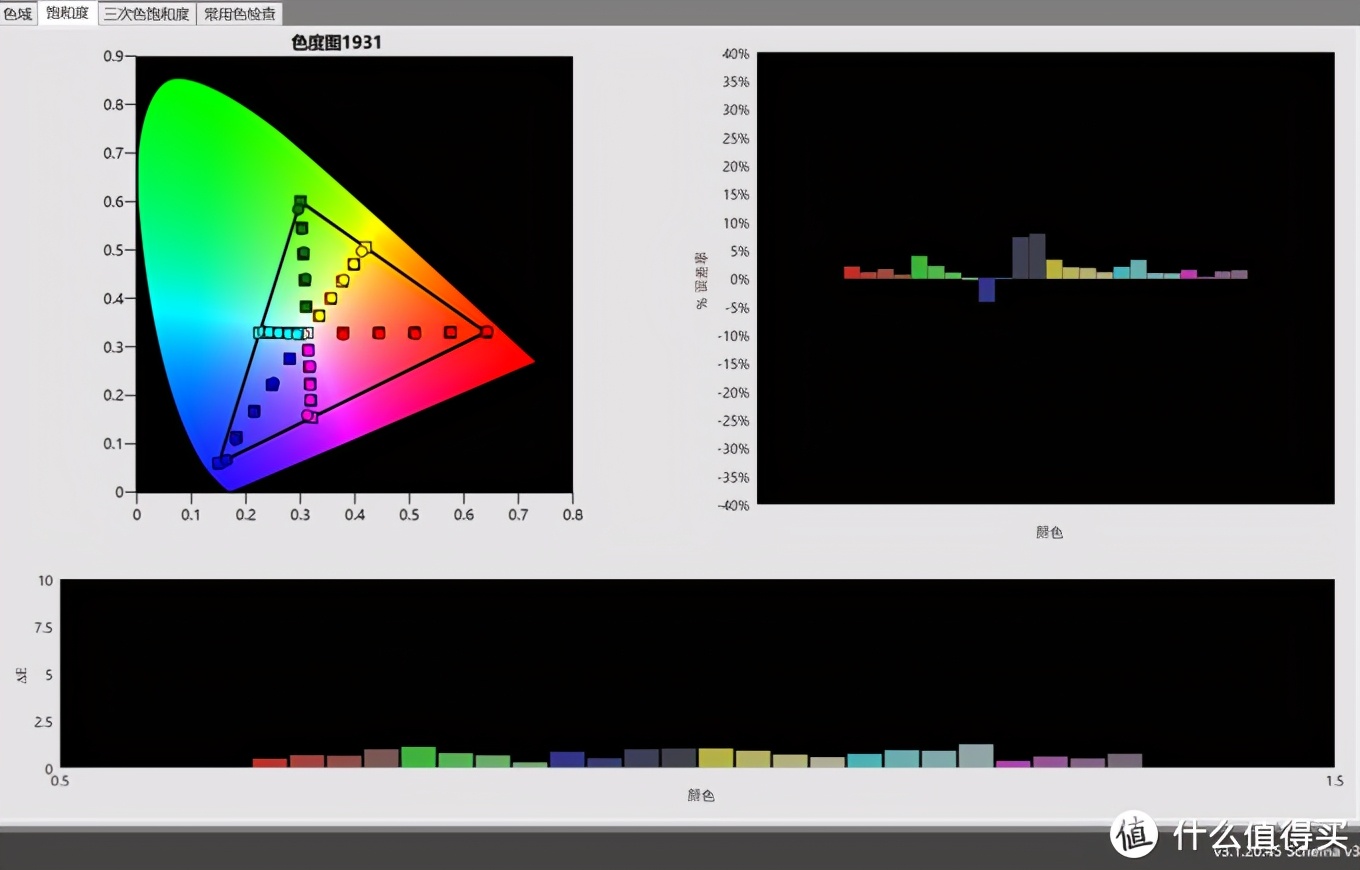Select the 饱和度 tab

68,13
